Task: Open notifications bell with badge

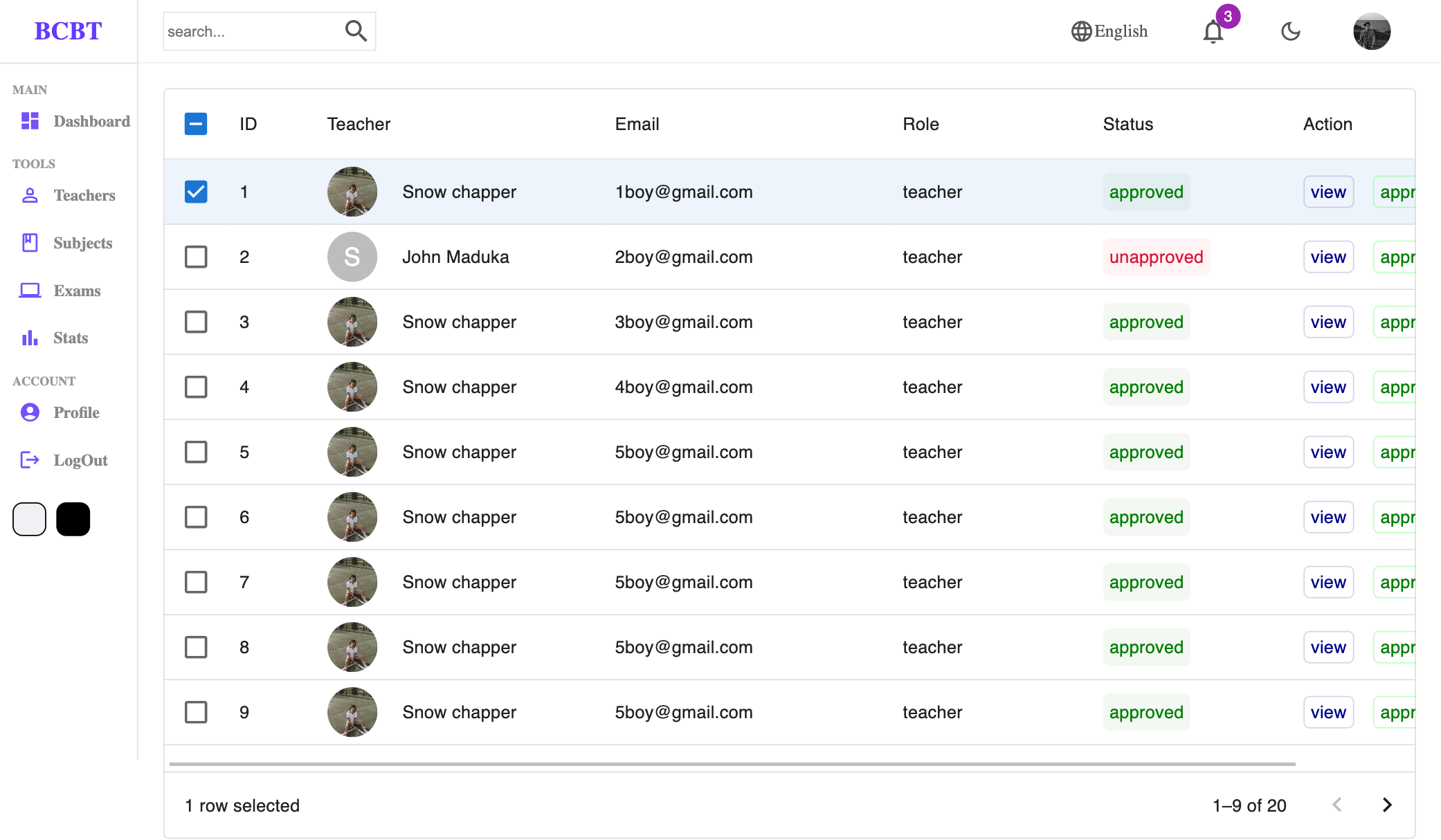Action: tap(1213, 32)
